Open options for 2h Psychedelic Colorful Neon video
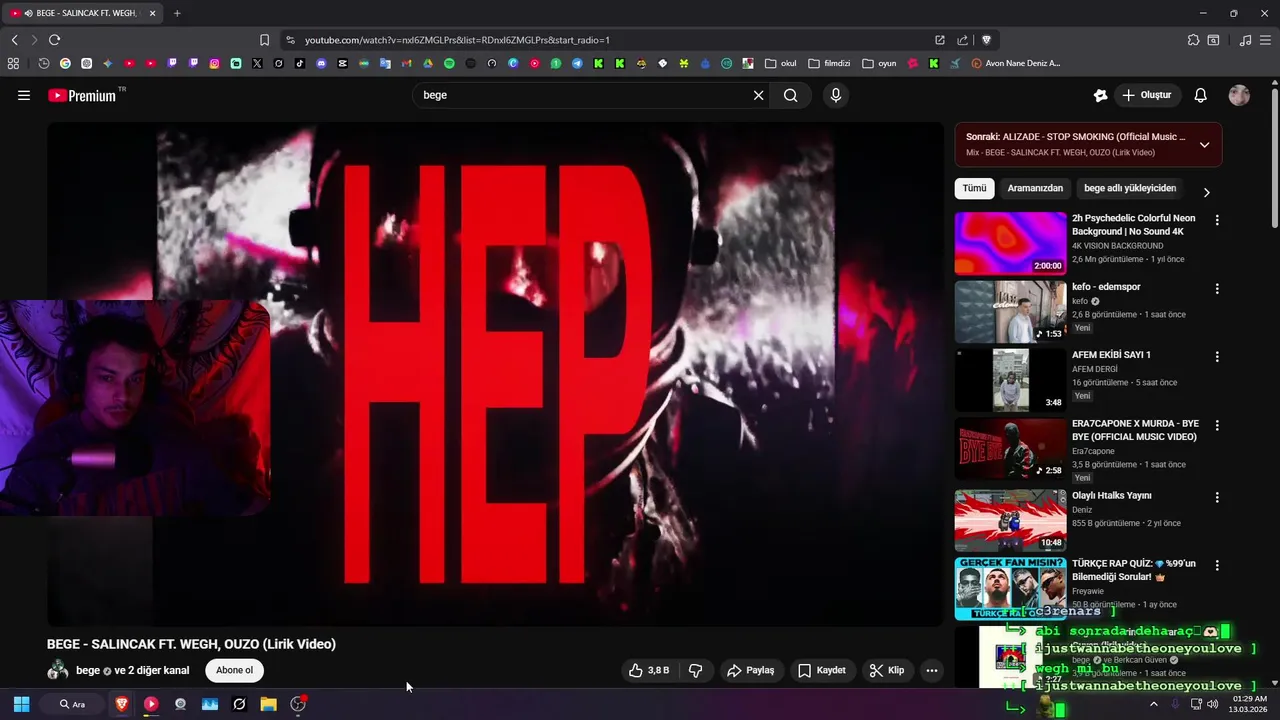Viewport: 1280px width, 720px height. coord(1217,219)
